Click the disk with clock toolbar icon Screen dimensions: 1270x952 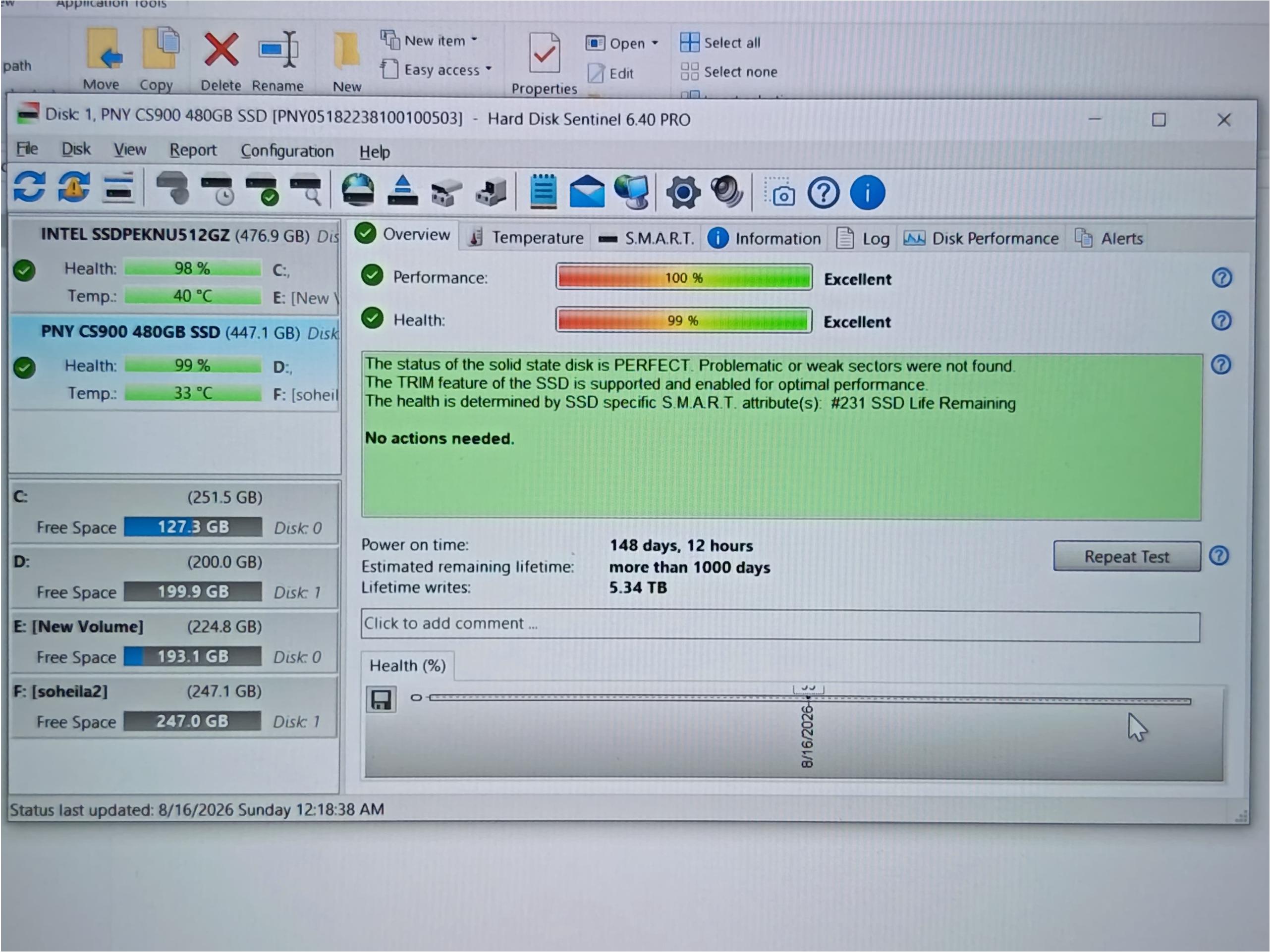(x=217, y=191)
